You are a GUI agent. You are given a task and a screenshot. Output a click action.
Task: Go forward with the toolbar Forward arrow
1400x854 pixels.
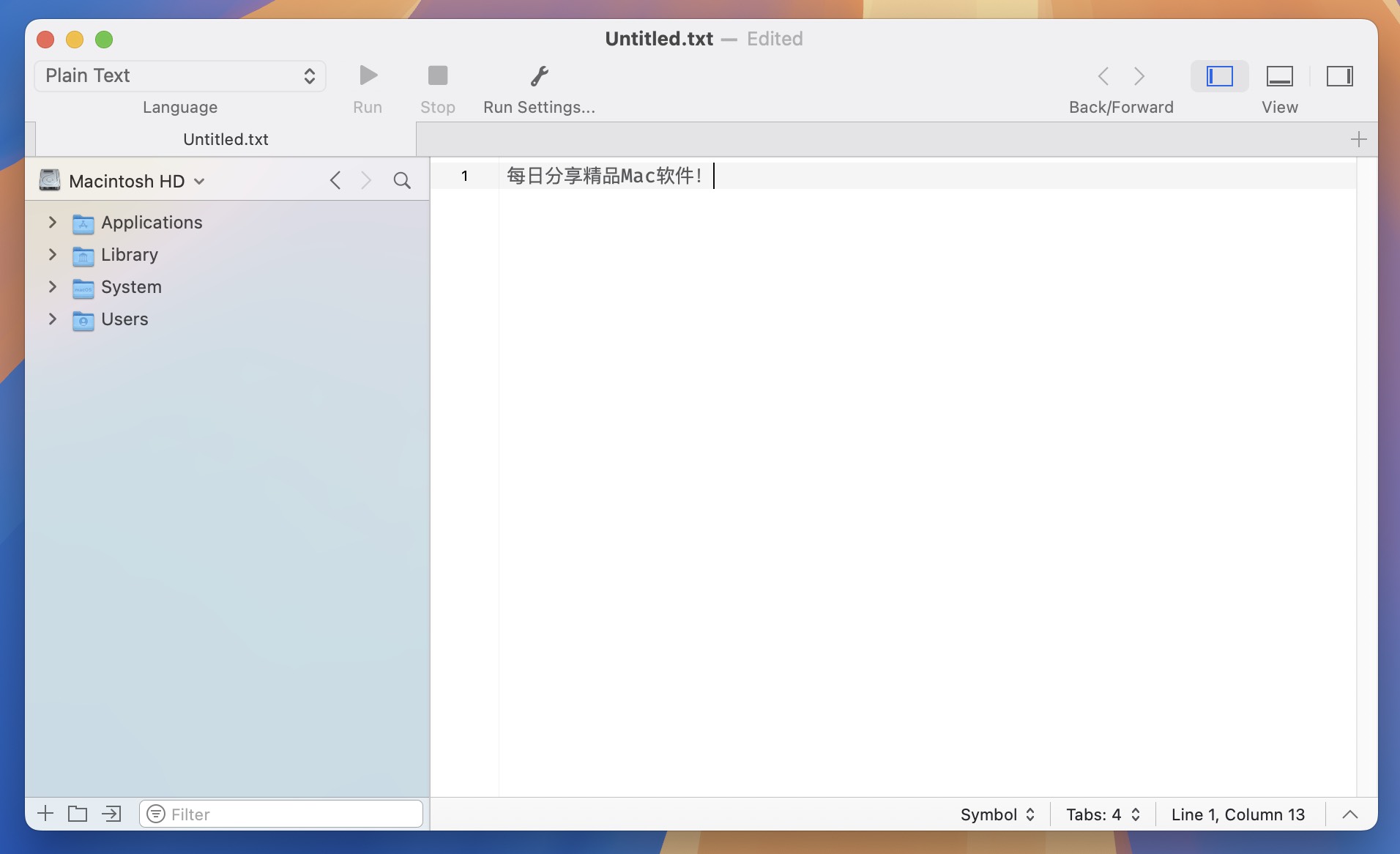[x=1139, y=76]
